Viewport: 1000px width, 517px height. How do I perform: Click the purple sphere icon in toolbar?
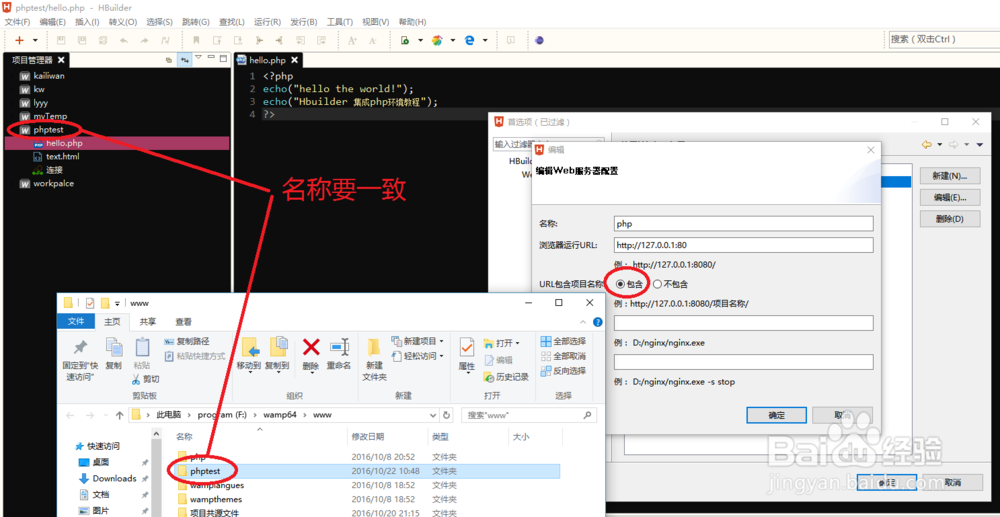pos(540,40)
